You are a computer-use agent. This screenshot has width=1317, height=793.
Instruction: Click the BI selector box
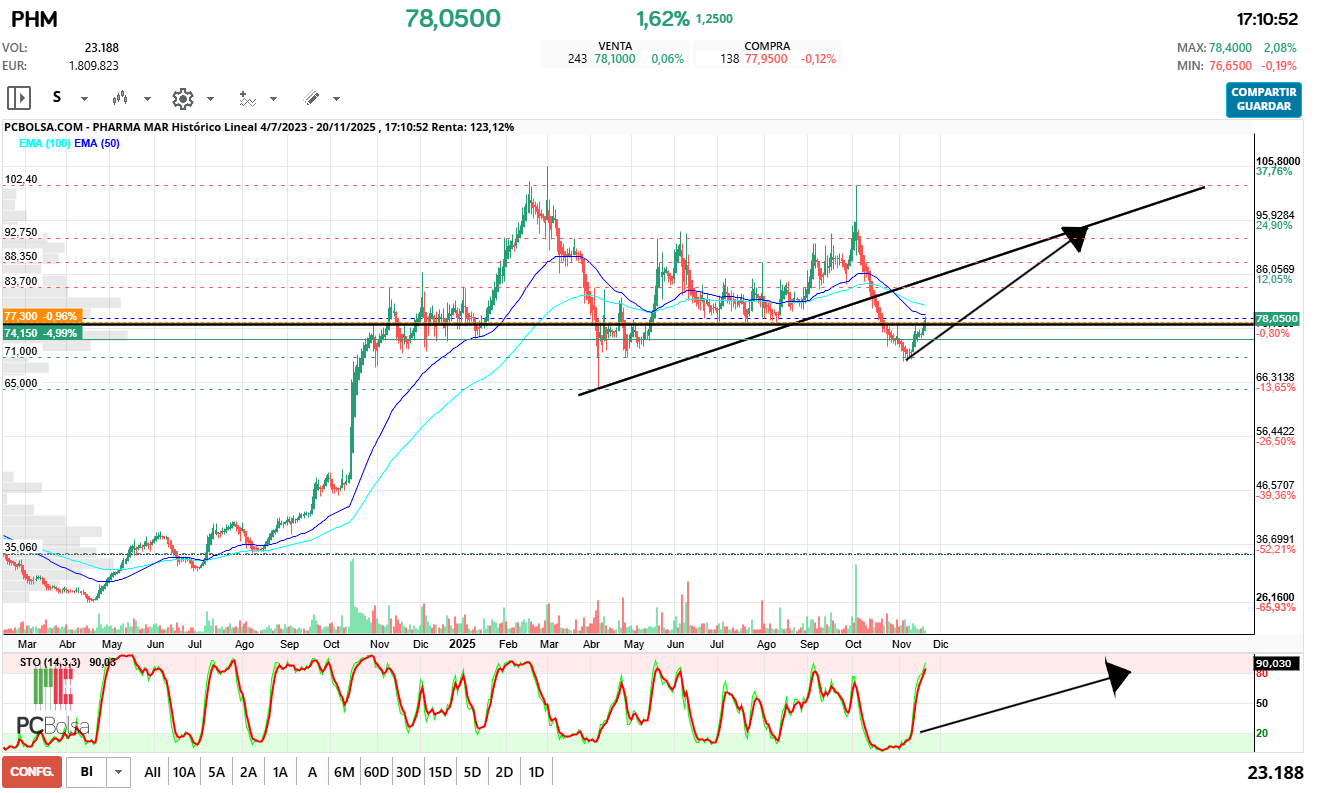tap(87, 772)
